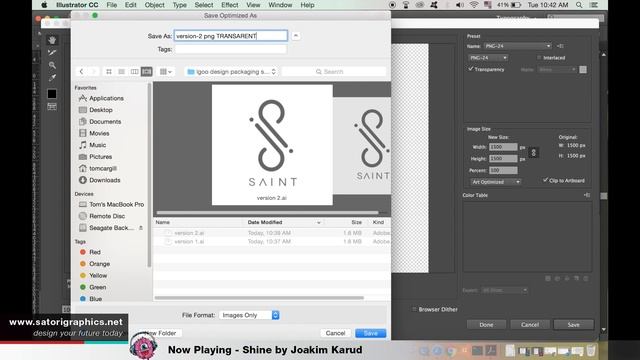Open the preset Name PNG-24 dropdown
640x360 pixels.
518,46
